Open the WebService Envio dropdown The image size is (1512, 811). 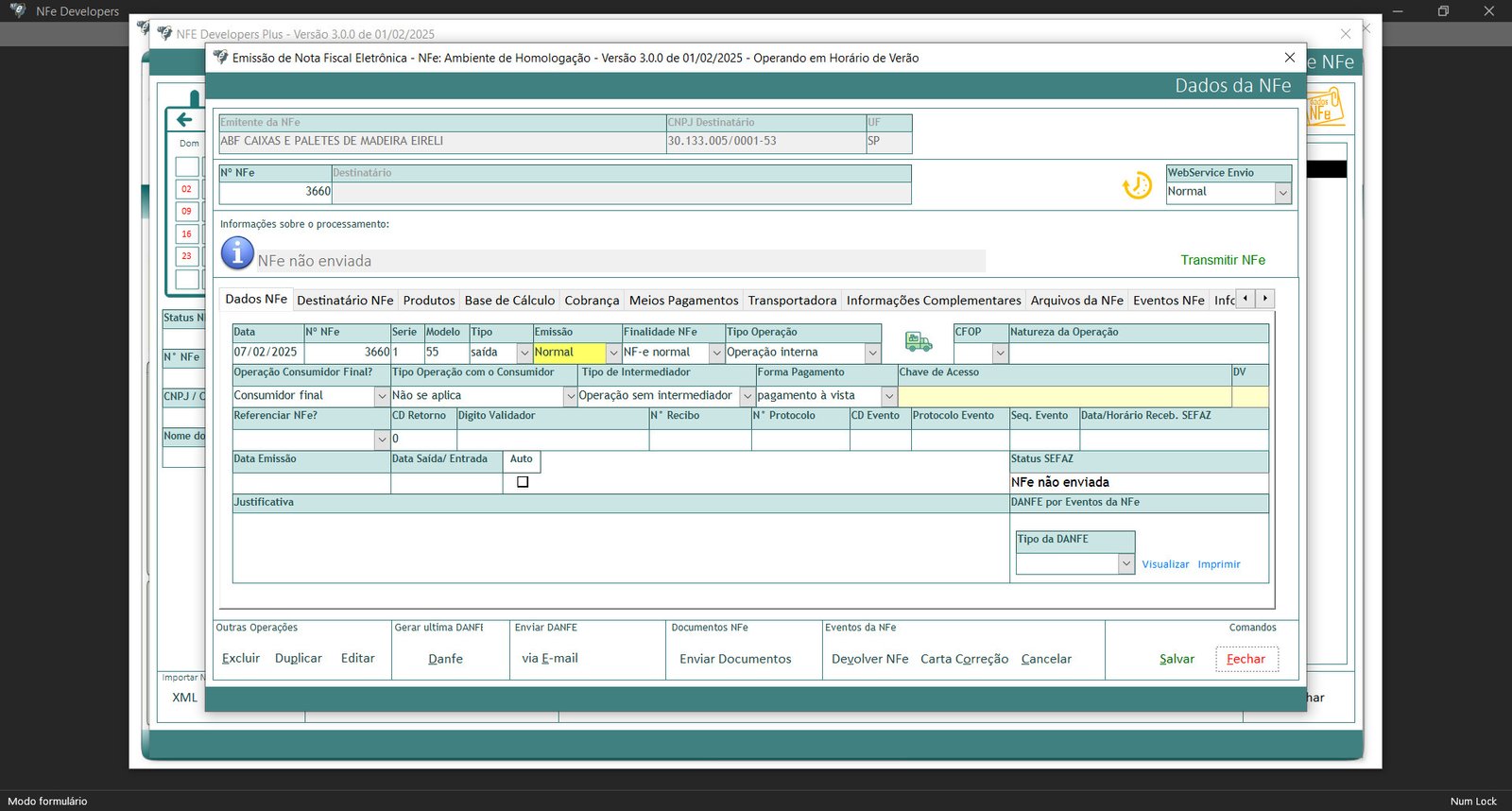(1282, 193)
